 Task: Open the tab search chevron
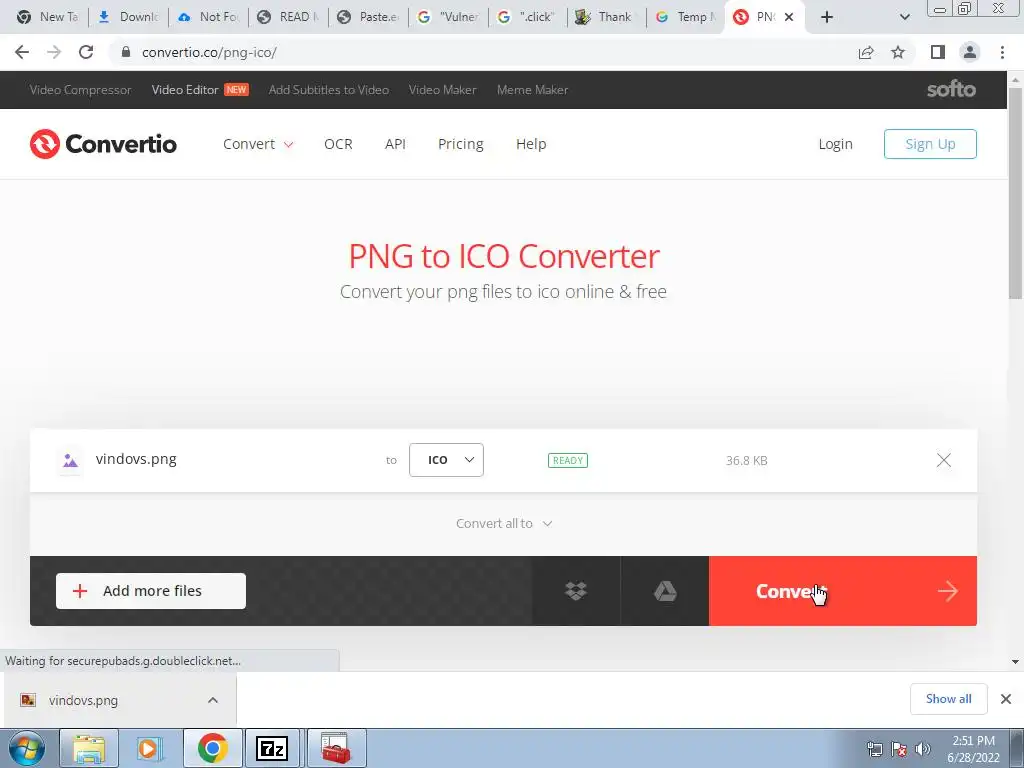(x=904, y=17)
